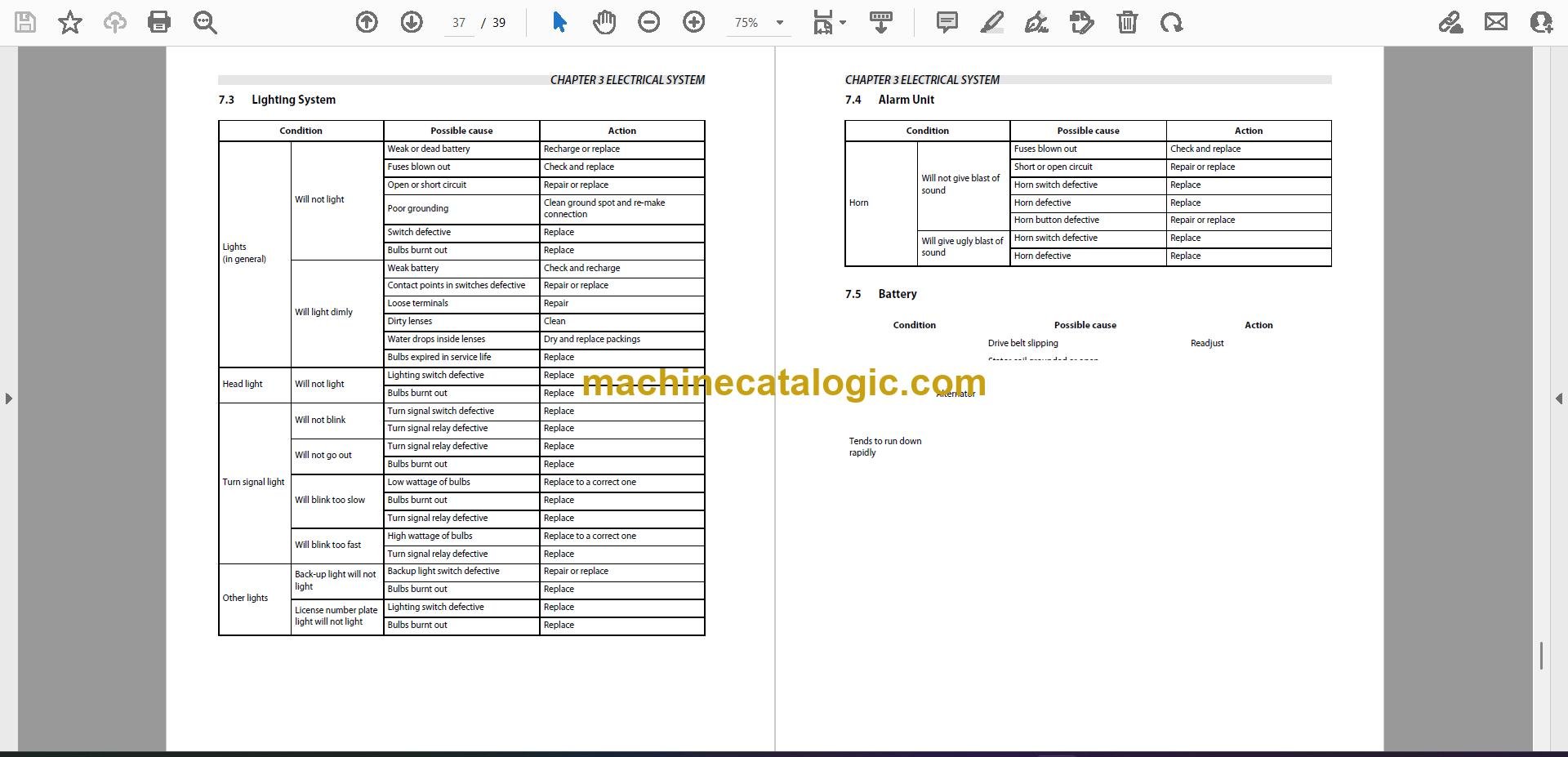Click 'Readjust' action text
Screen dimensions: 1568x757
[1207, 344]
